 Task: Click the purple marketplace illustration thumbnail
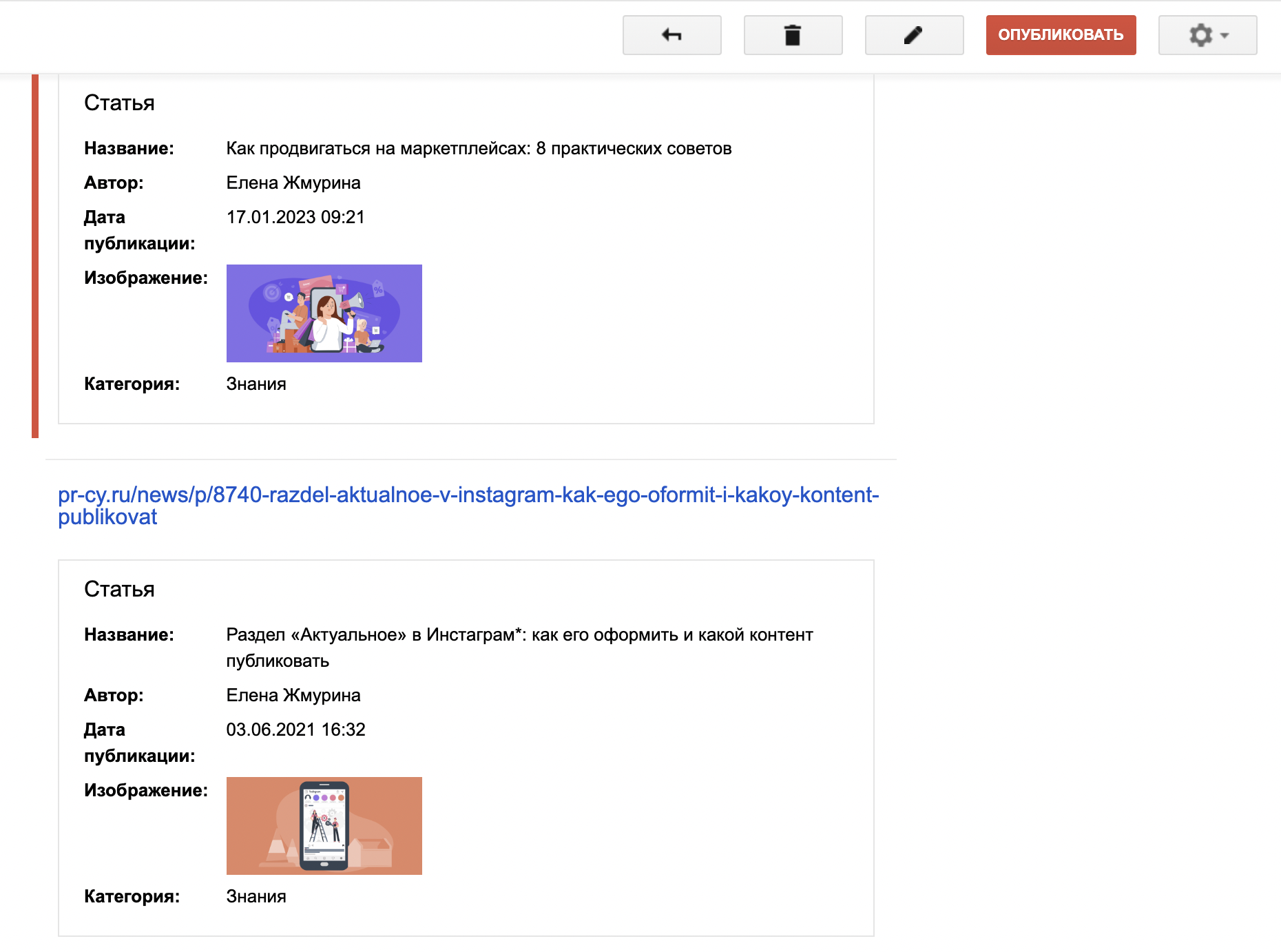click(324, 313)
